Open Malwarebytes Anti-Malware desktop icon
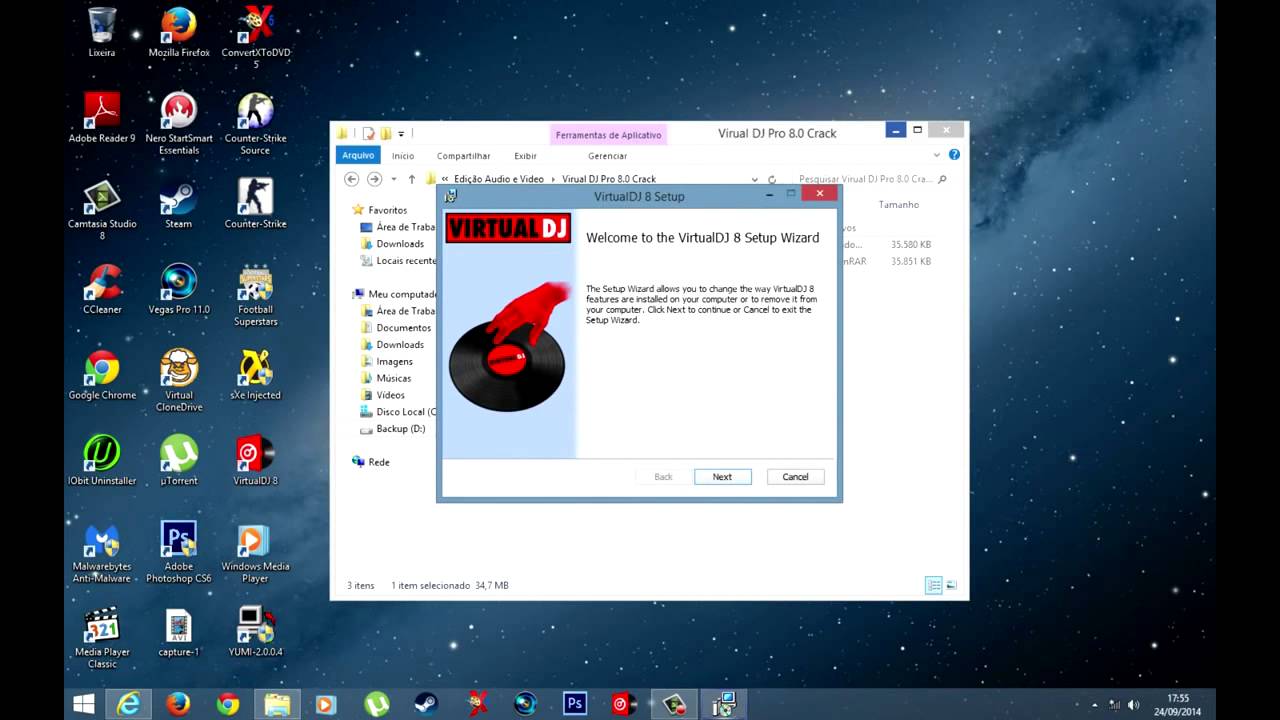This screenshot has width=1280, height=720. [x=101, y=552]
